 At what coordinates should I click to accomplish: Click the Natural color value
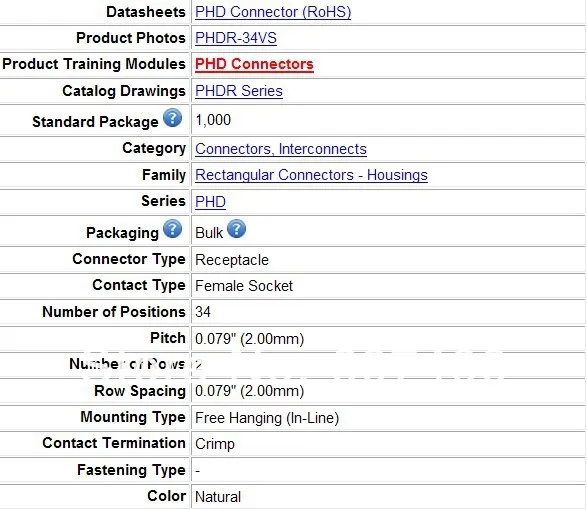tap(218, 497)
